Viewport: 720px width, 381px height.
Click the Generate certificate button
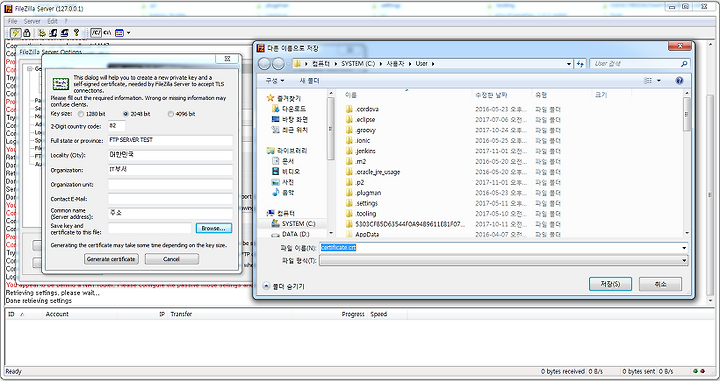(111, 259)
